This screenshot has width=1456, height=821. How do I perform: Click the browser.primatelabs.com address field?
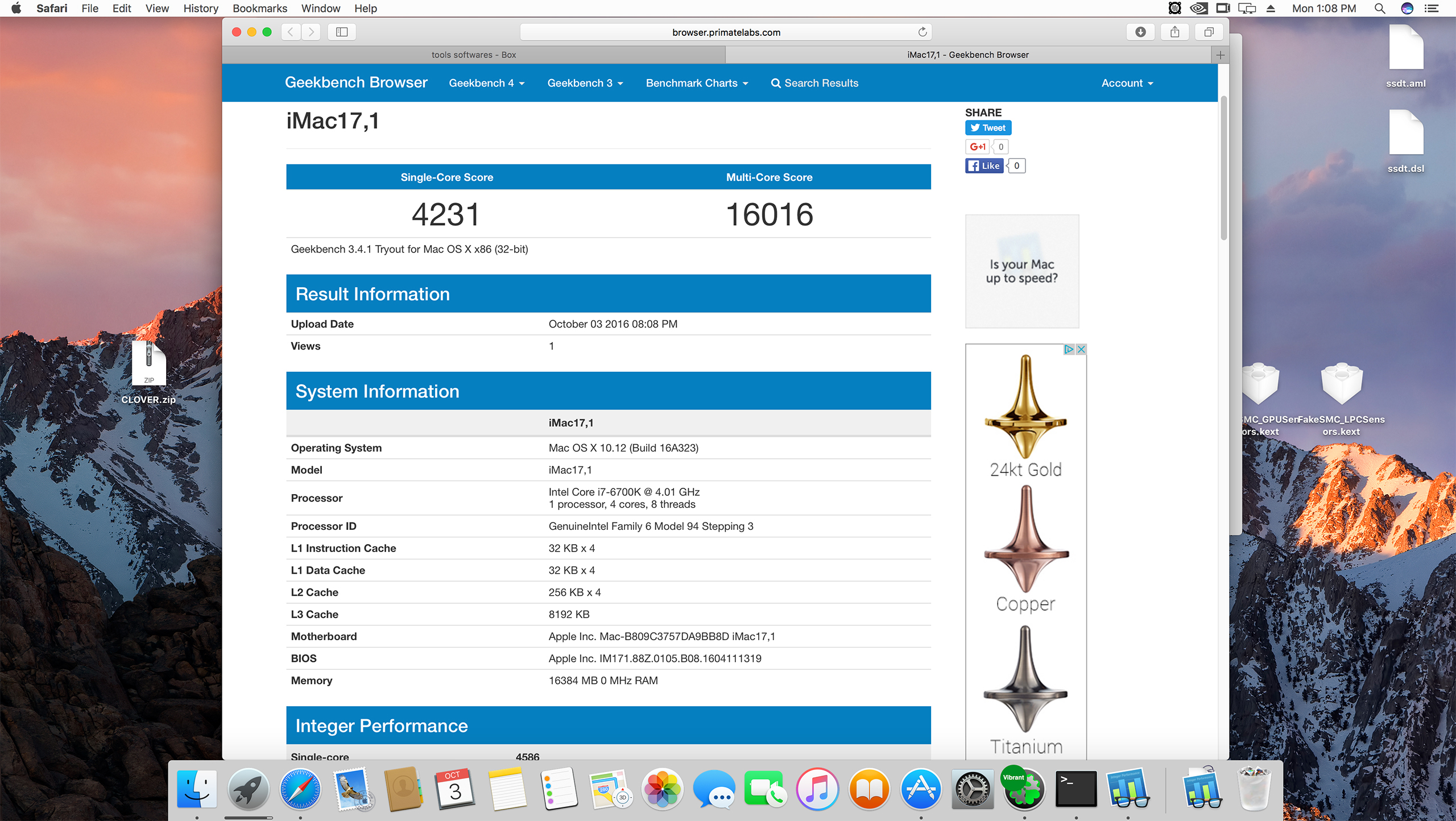726,32
